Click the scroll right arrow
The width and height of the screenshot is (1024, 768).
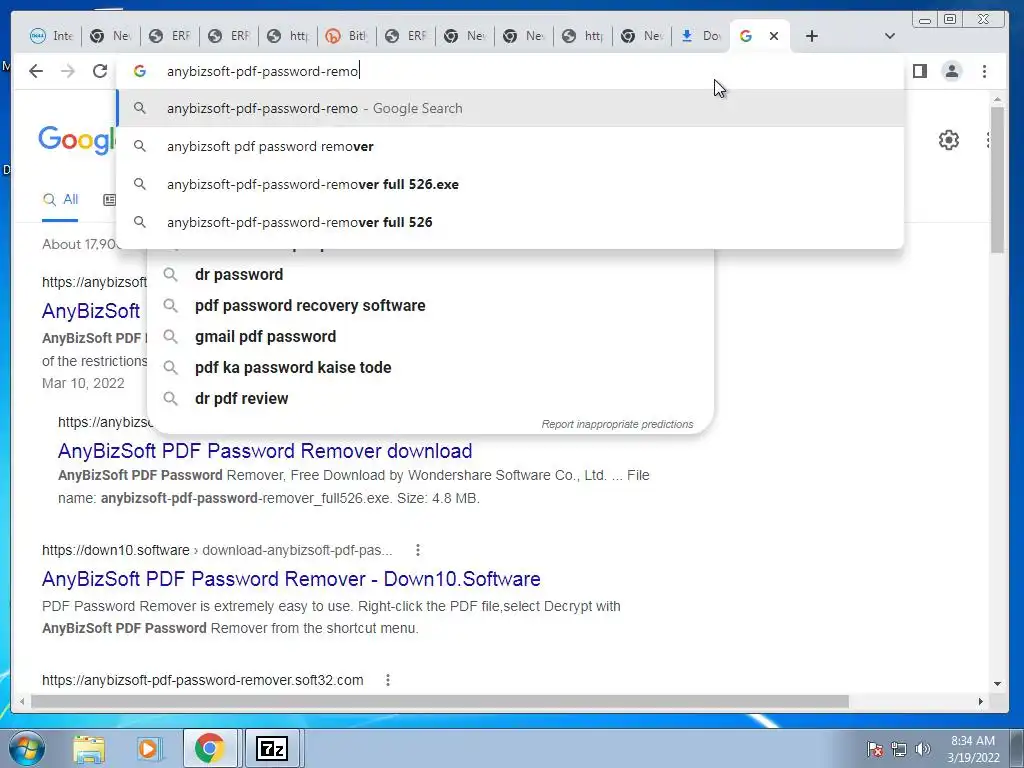(980, 701)
